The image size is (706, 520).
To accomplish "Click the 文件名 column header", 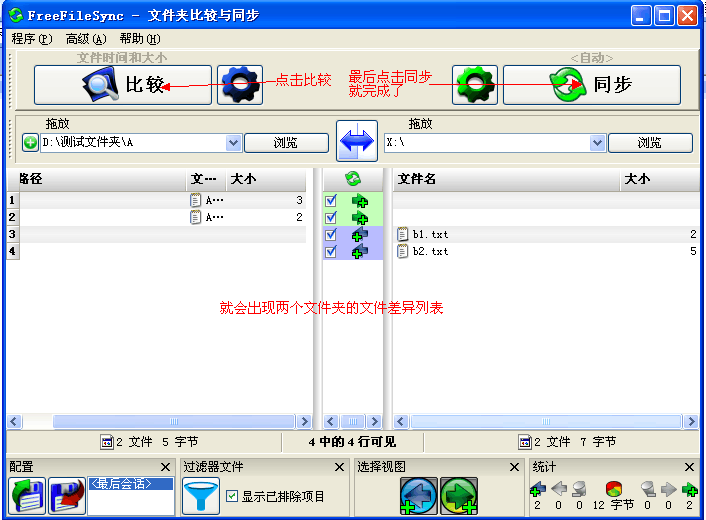I will 506,179.
